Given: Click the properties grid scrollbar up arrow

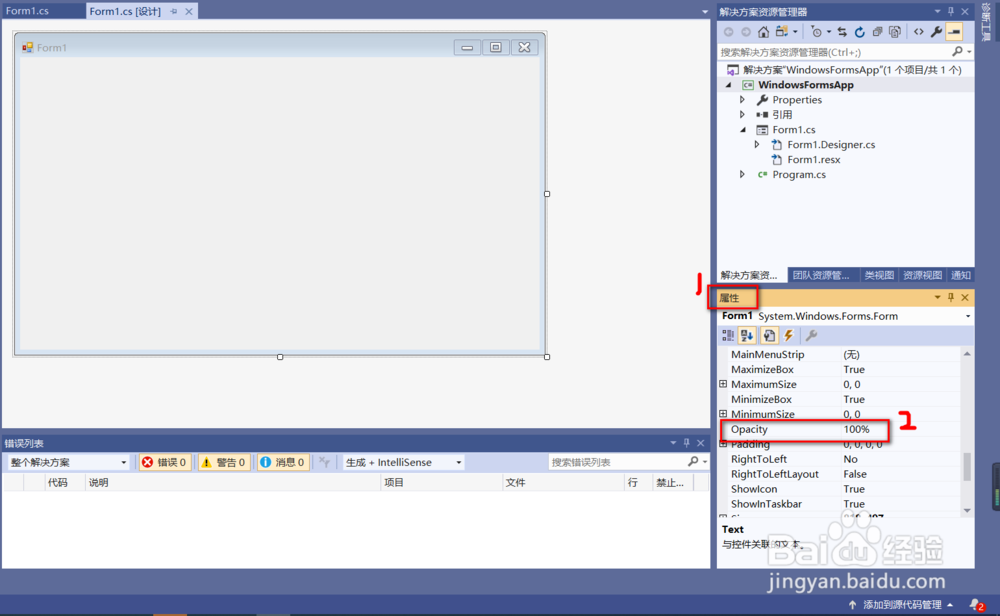Looking at the screenshot, I should 967,354.
